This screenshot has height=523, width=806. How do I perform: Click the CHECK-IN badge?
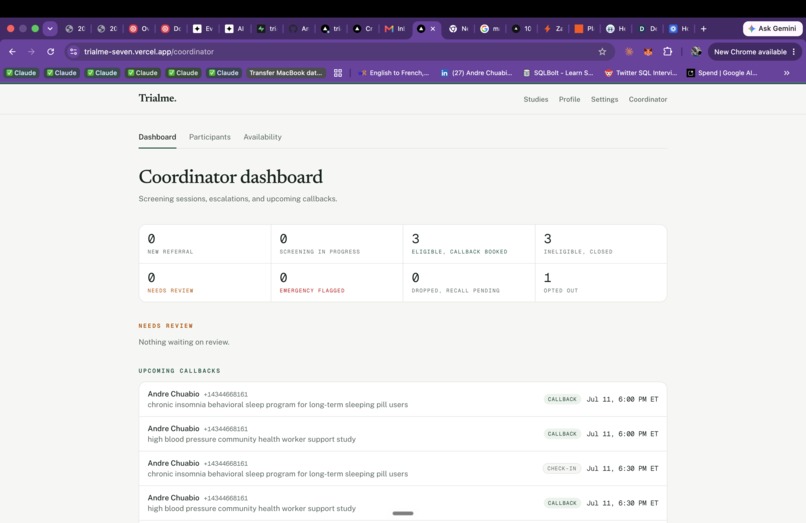click(x=562, y=468)
